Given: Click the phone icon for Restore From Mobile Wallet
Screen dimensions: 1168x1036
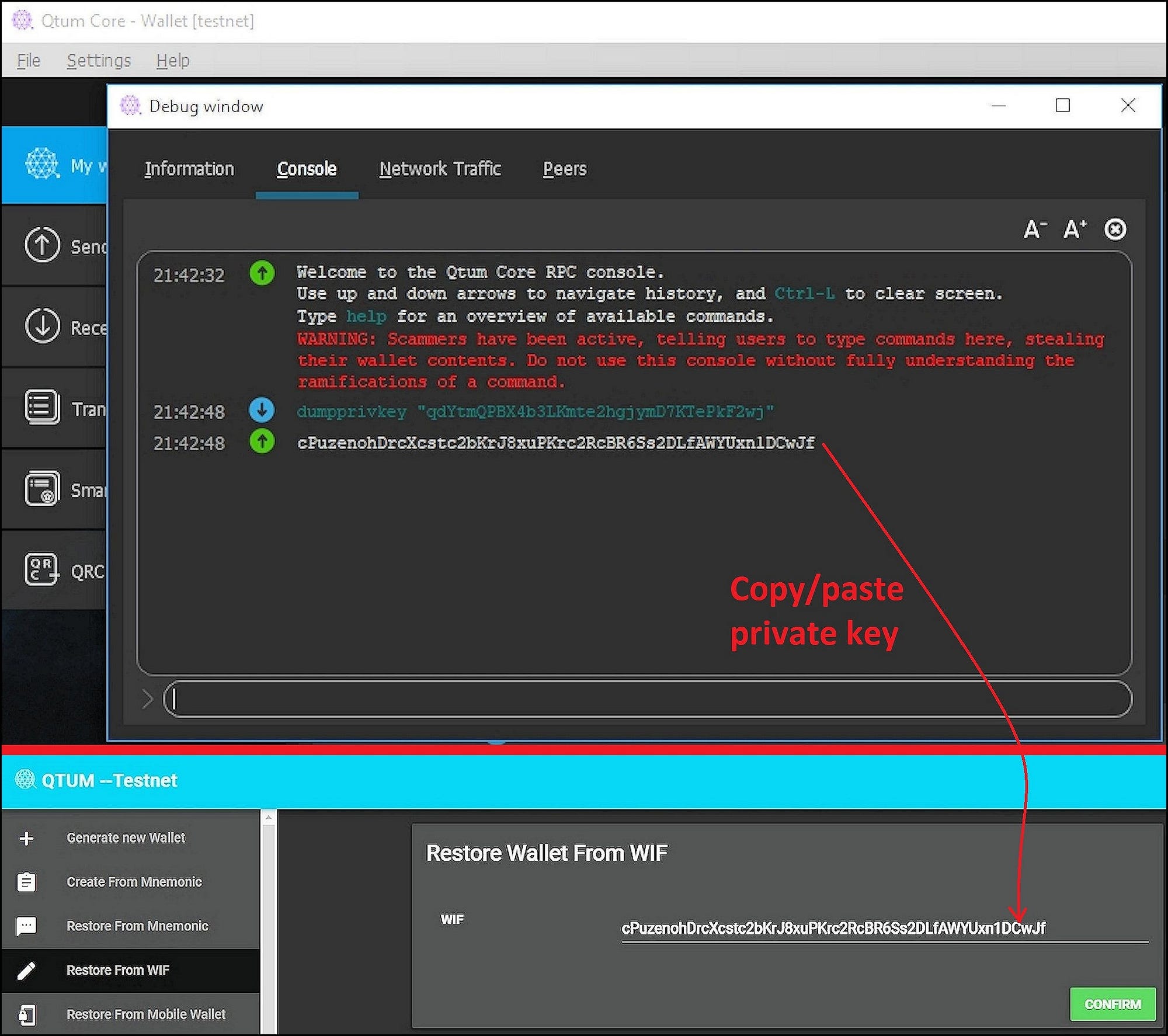Looking at the screenshot, I should (26, 1016).
